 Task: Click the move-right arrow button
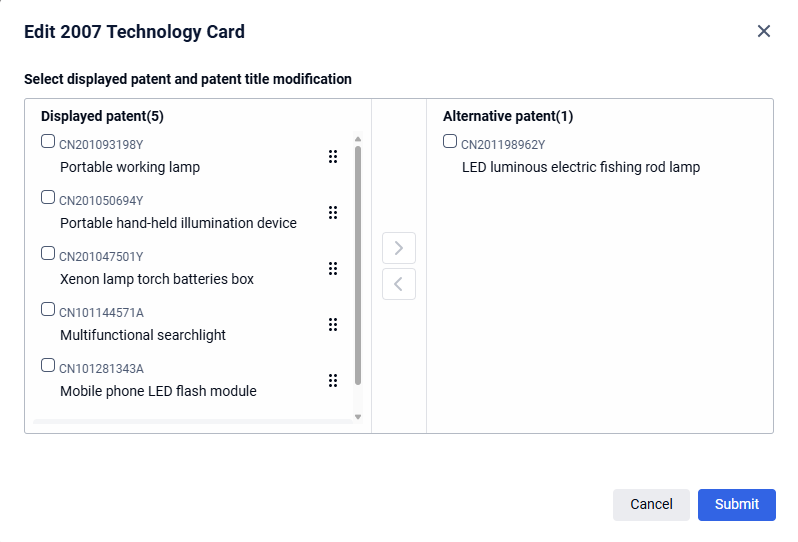tap(399, 248)
